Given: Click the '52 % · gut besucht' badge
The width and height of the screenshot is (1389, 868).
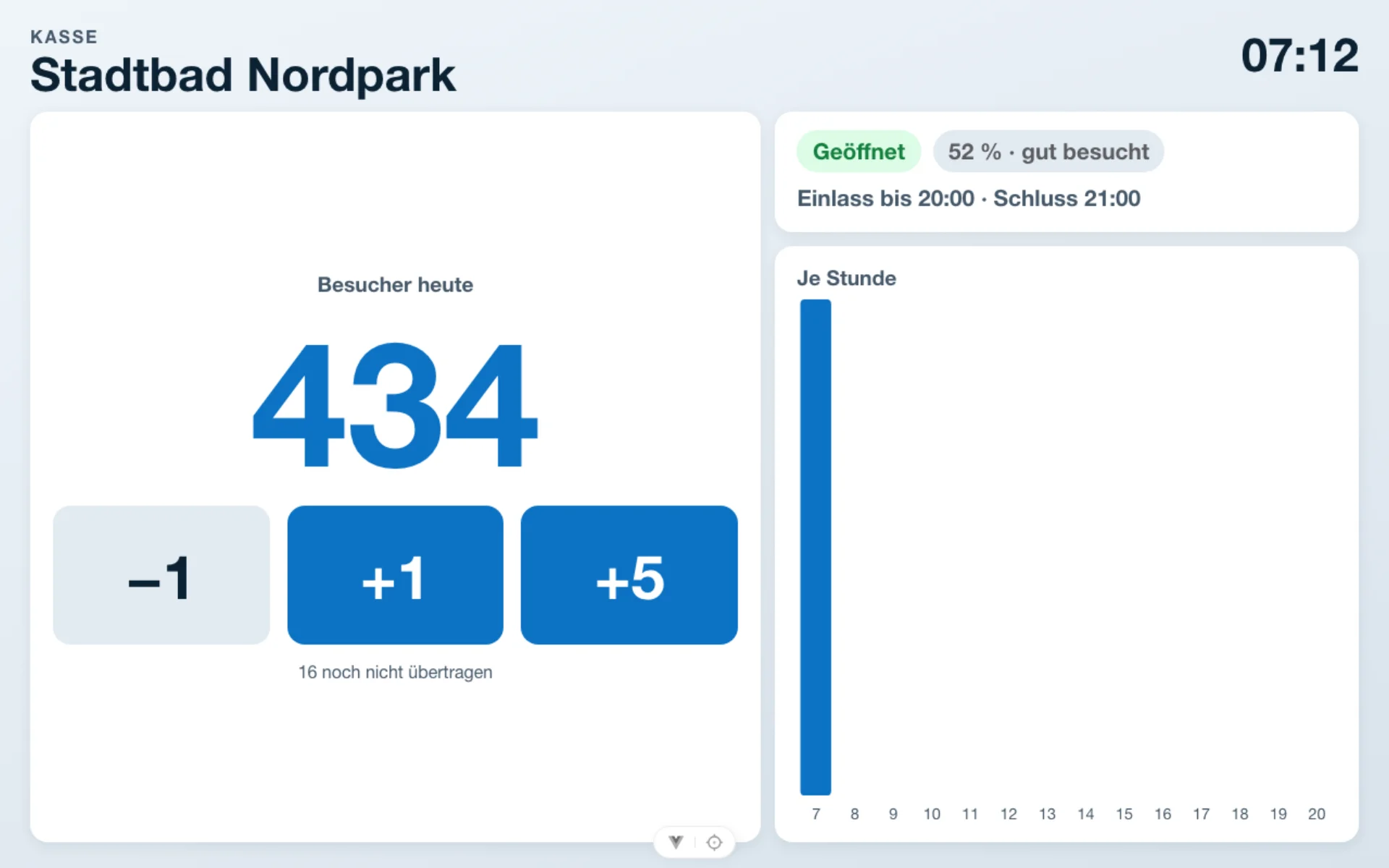Looking at the screenshot, I should [1048, 151].
